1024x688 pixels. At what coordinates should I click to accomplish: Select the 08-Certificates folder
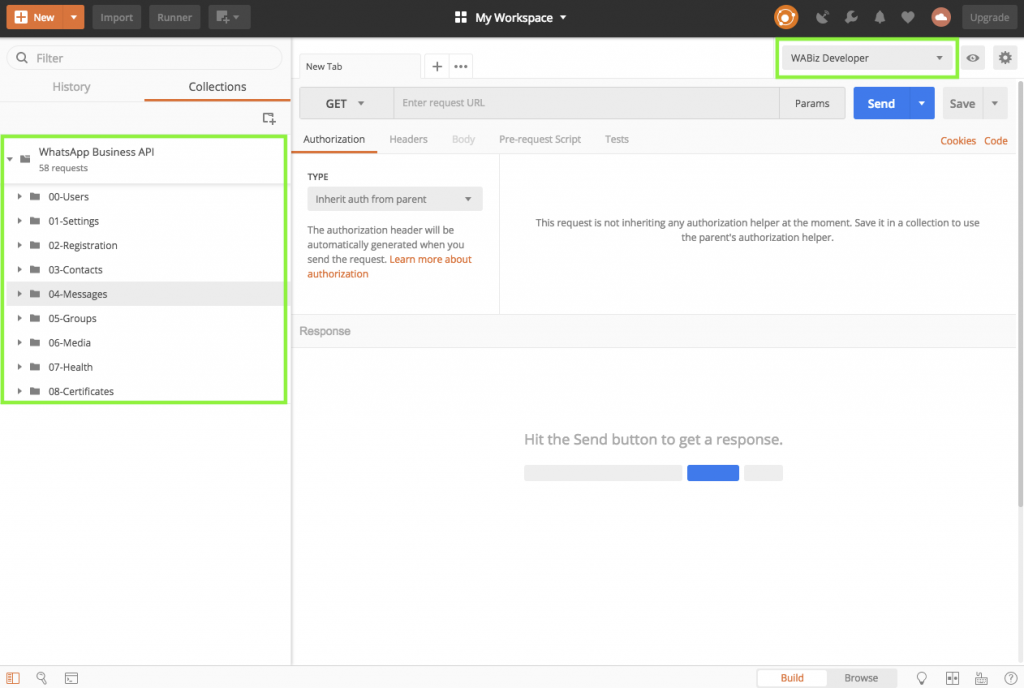[145, 391]
